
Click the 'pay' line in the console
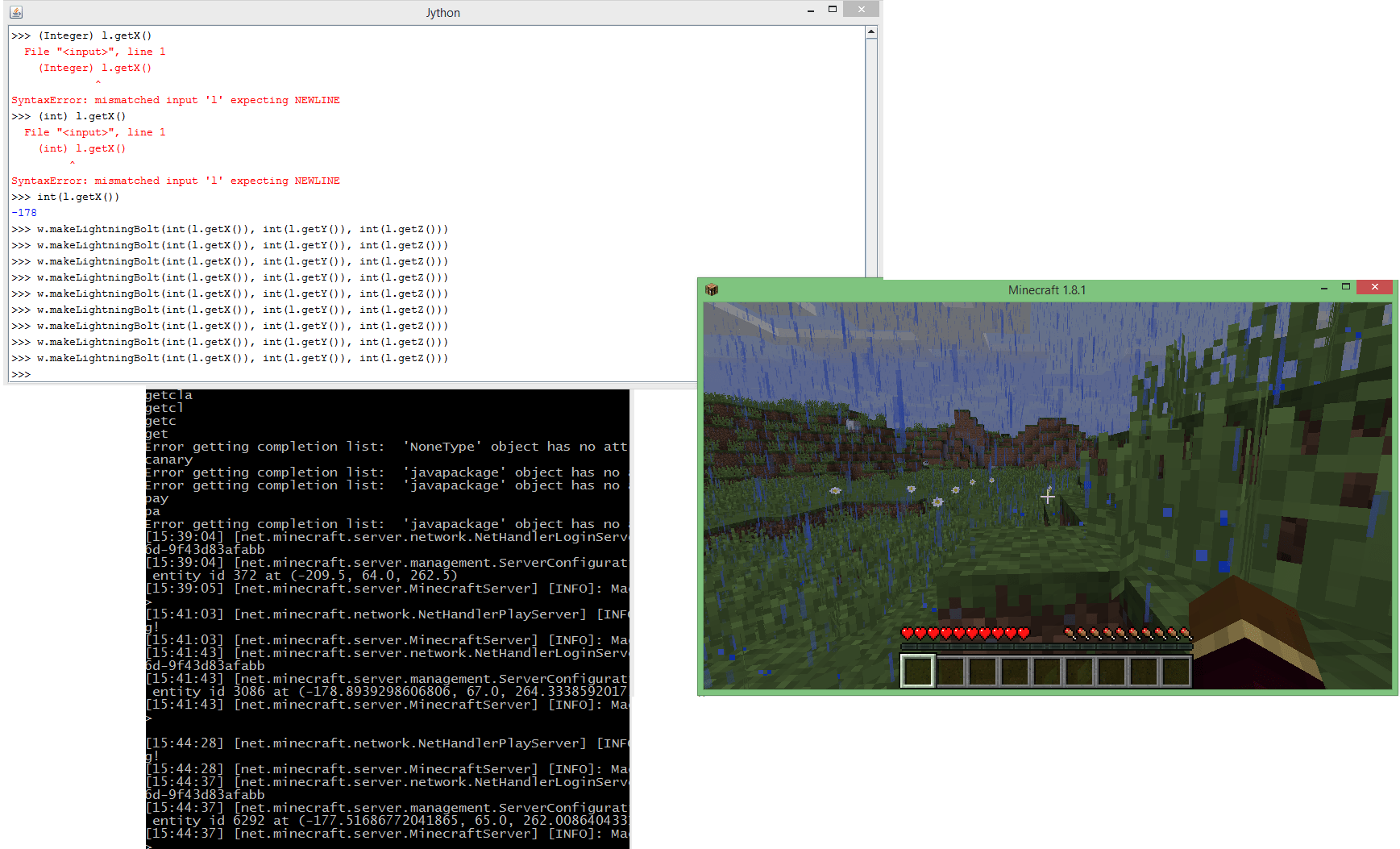157,498
